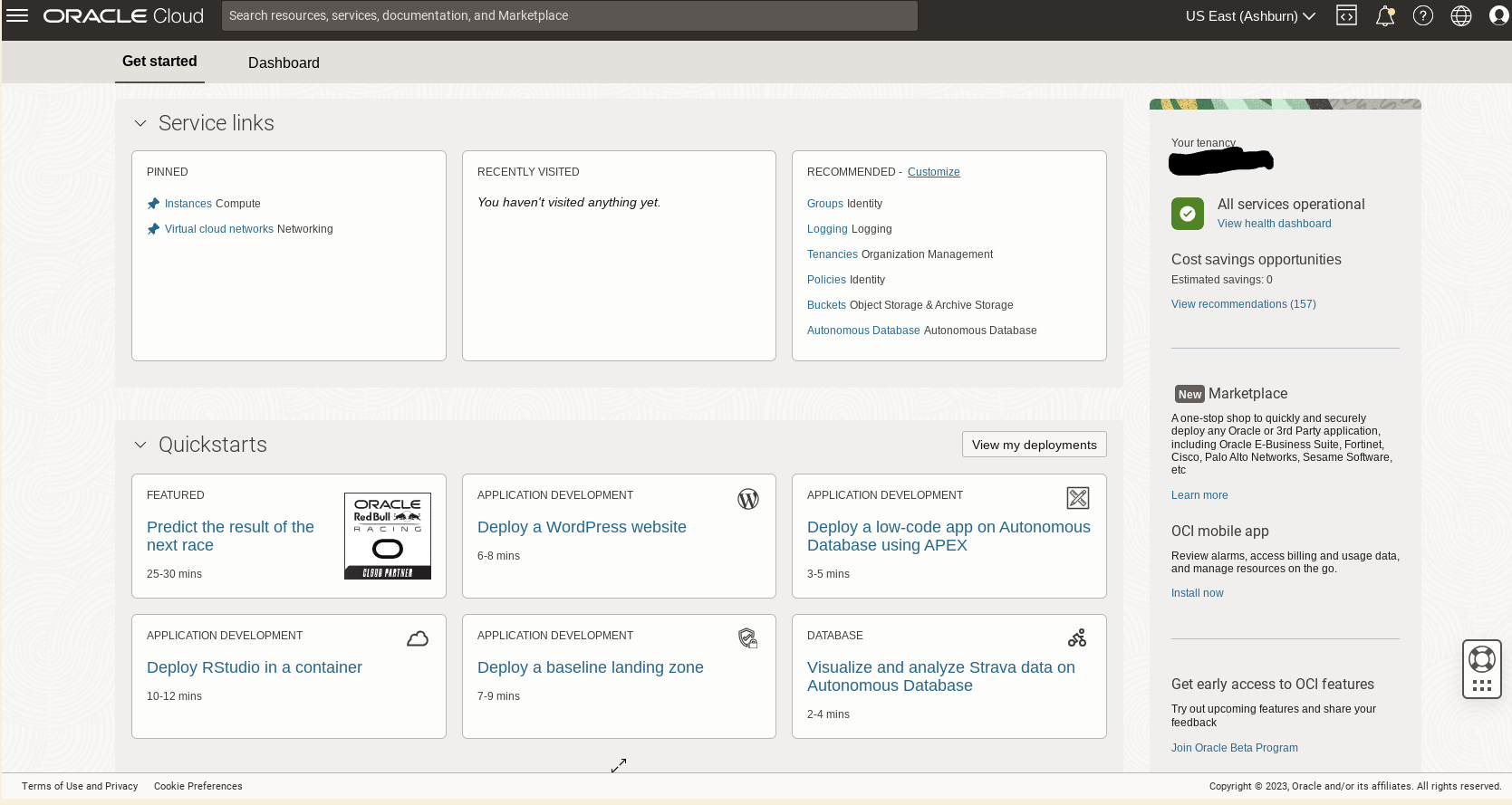Click the Oracle Cloud logo
The width and height of the screenshot is (1512, 805).
point(123,16)
